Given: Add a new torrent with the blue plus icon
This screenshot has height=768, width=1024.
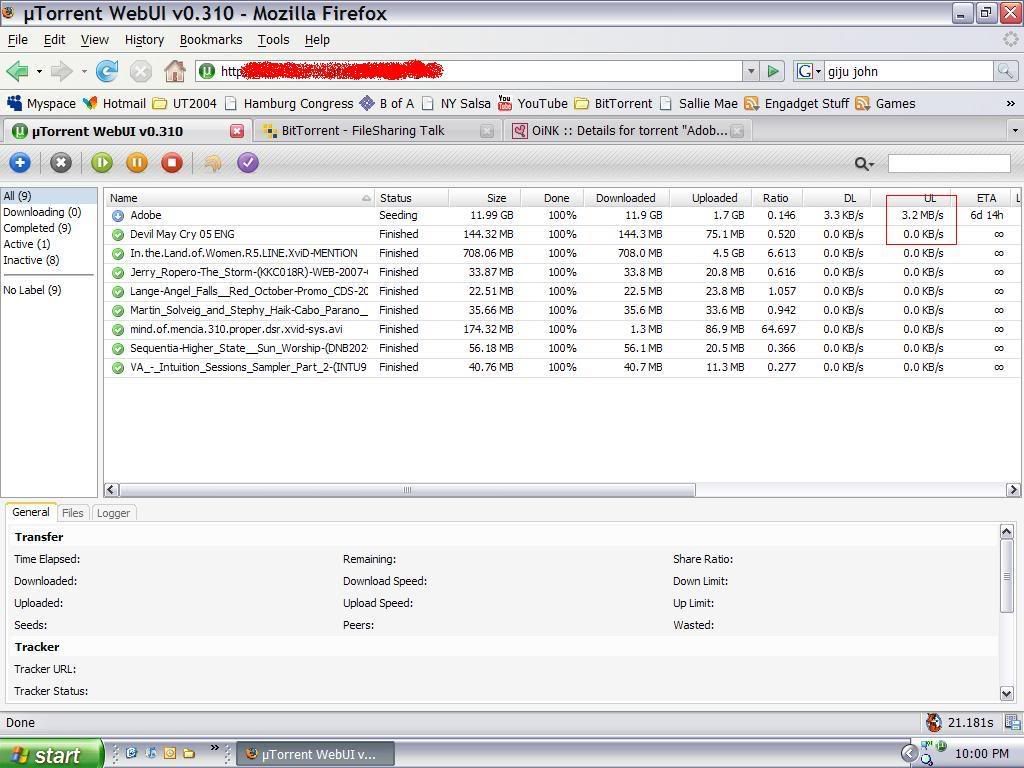Looking at the screenshot, I should pyautogui.click(x=20, y=163).
